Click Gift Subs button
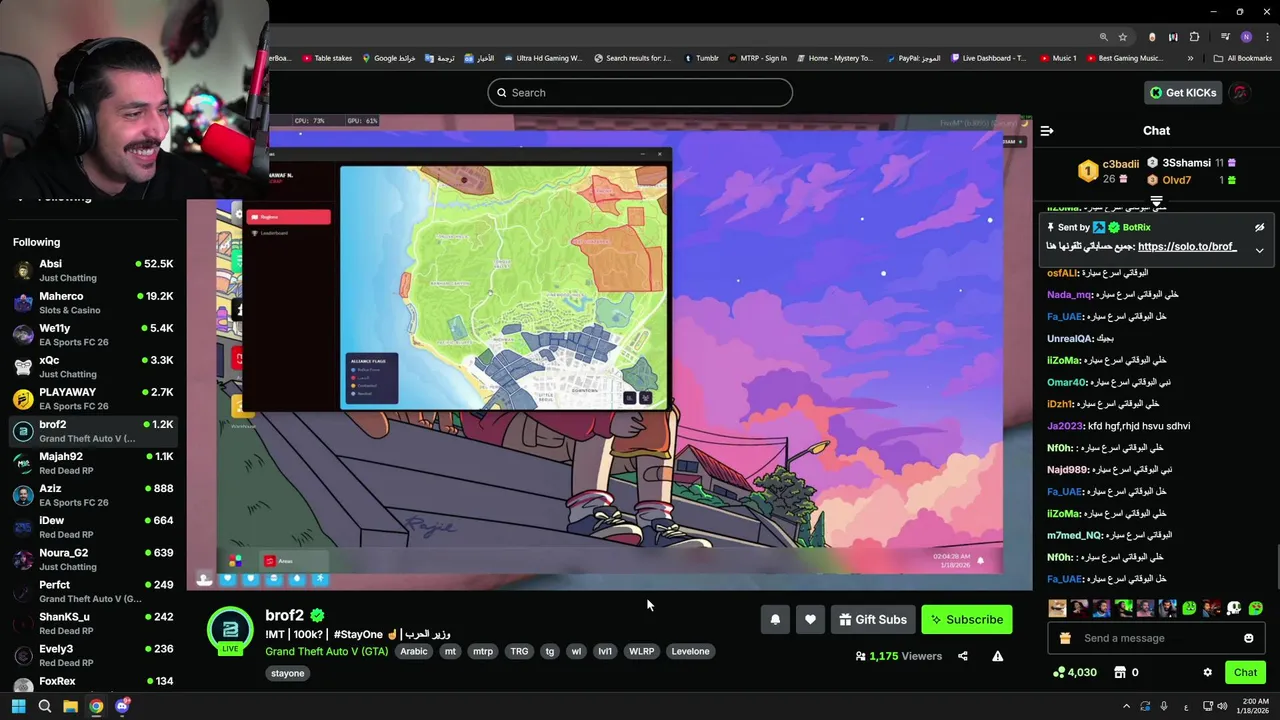Screen dimensions: 1280x720 [x=873, y=620]
